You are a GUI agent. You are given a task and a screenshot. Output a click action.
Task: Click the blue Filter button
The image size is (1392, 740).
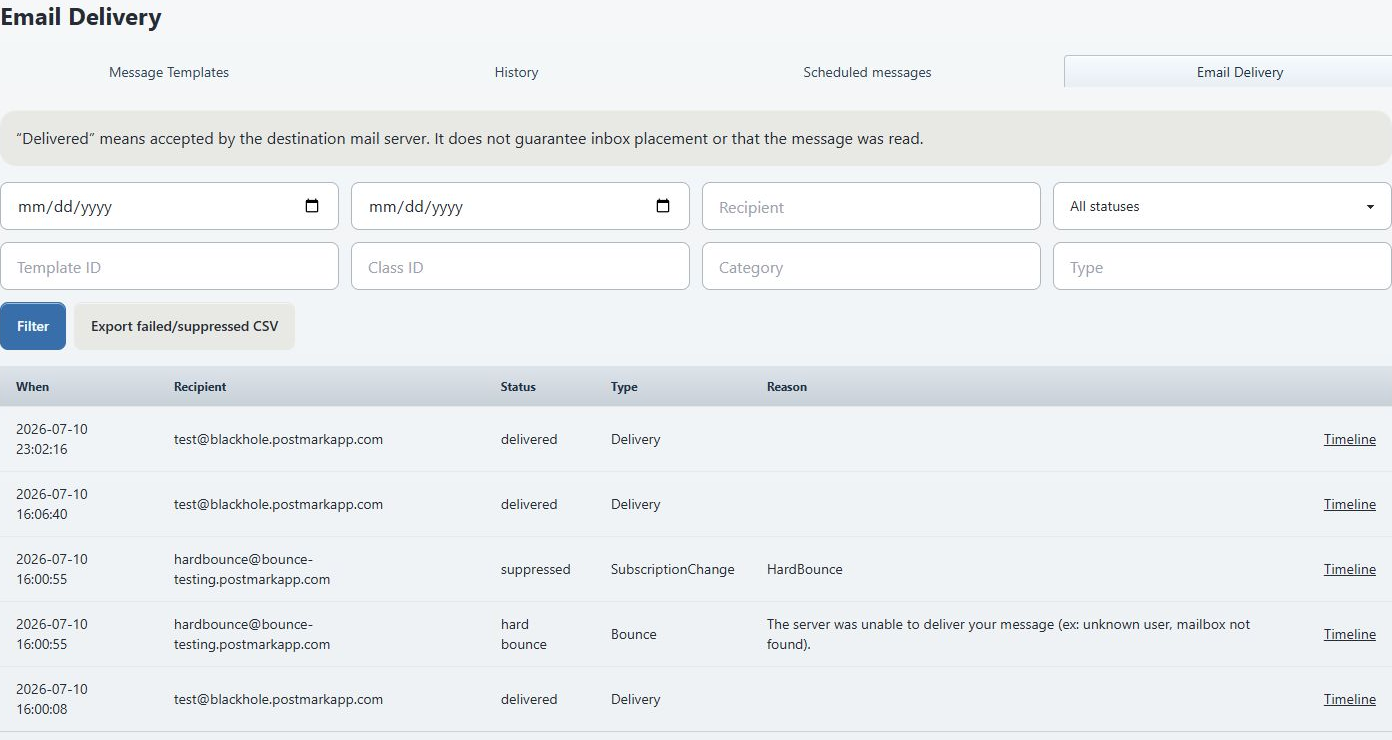tap(33, 326)
